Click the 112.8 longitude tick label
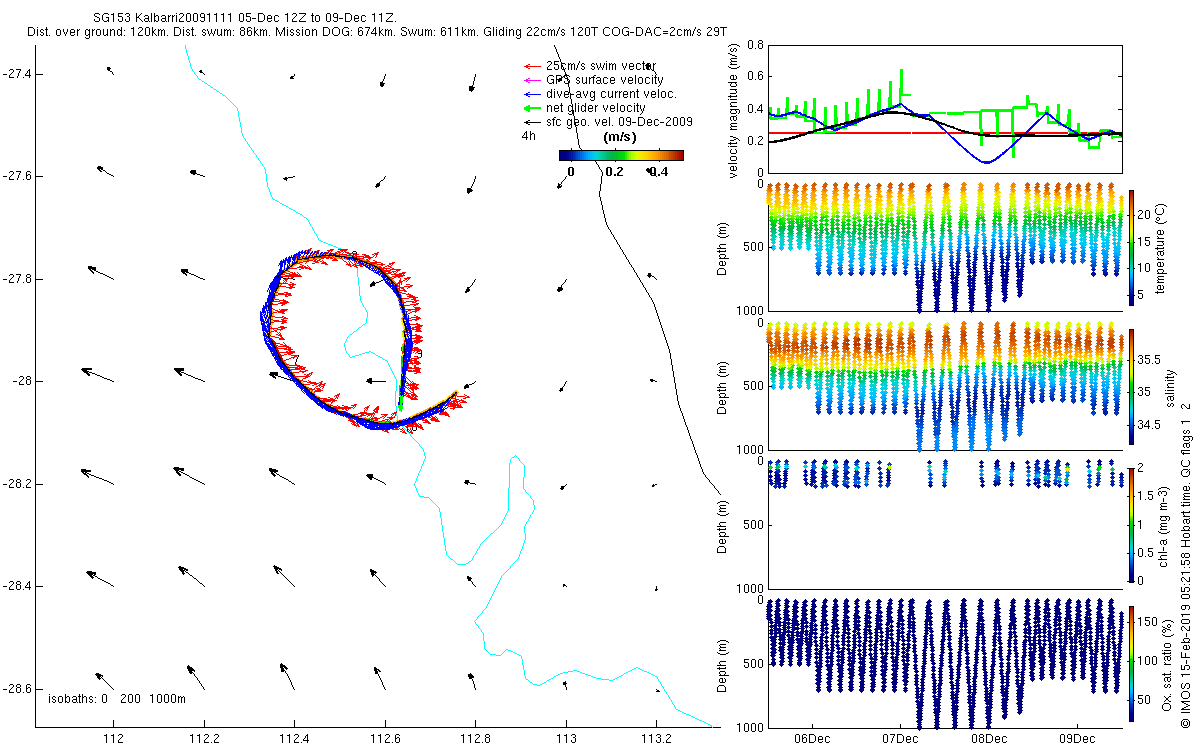 475,739
